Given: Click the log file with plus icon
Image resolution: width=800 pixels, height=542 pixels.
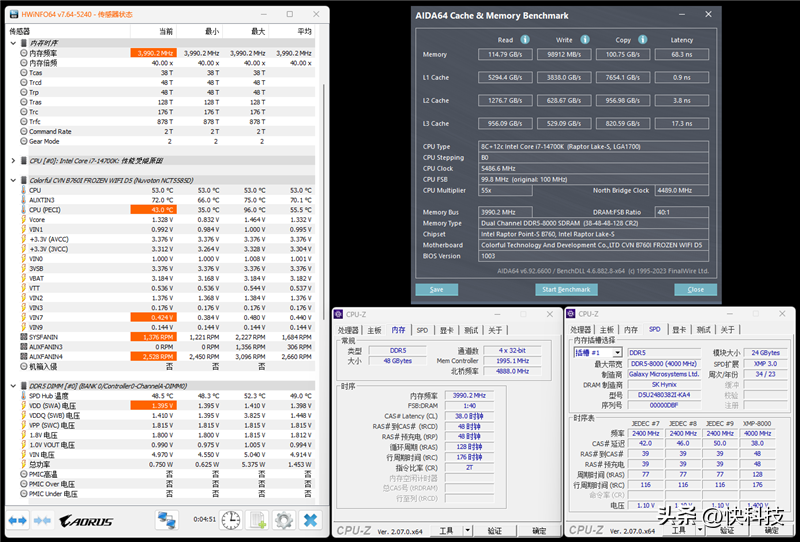Looking at the screenshot, I should coord(257,520).
